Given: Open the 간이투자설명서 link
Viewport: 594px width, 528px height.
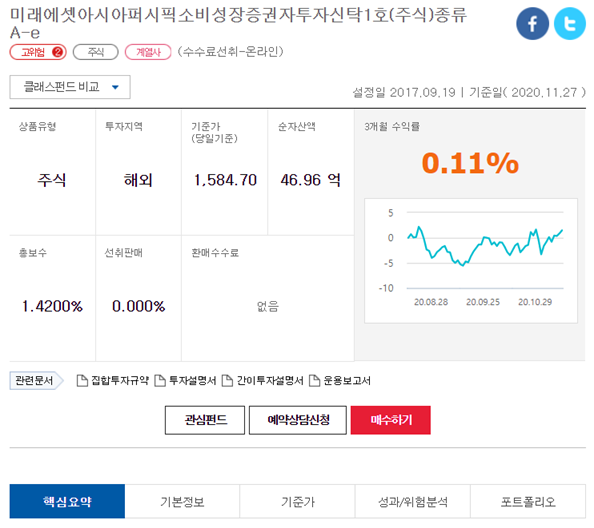Looking at the screenshot, I should pyautogui.click(x=270, y=381).
